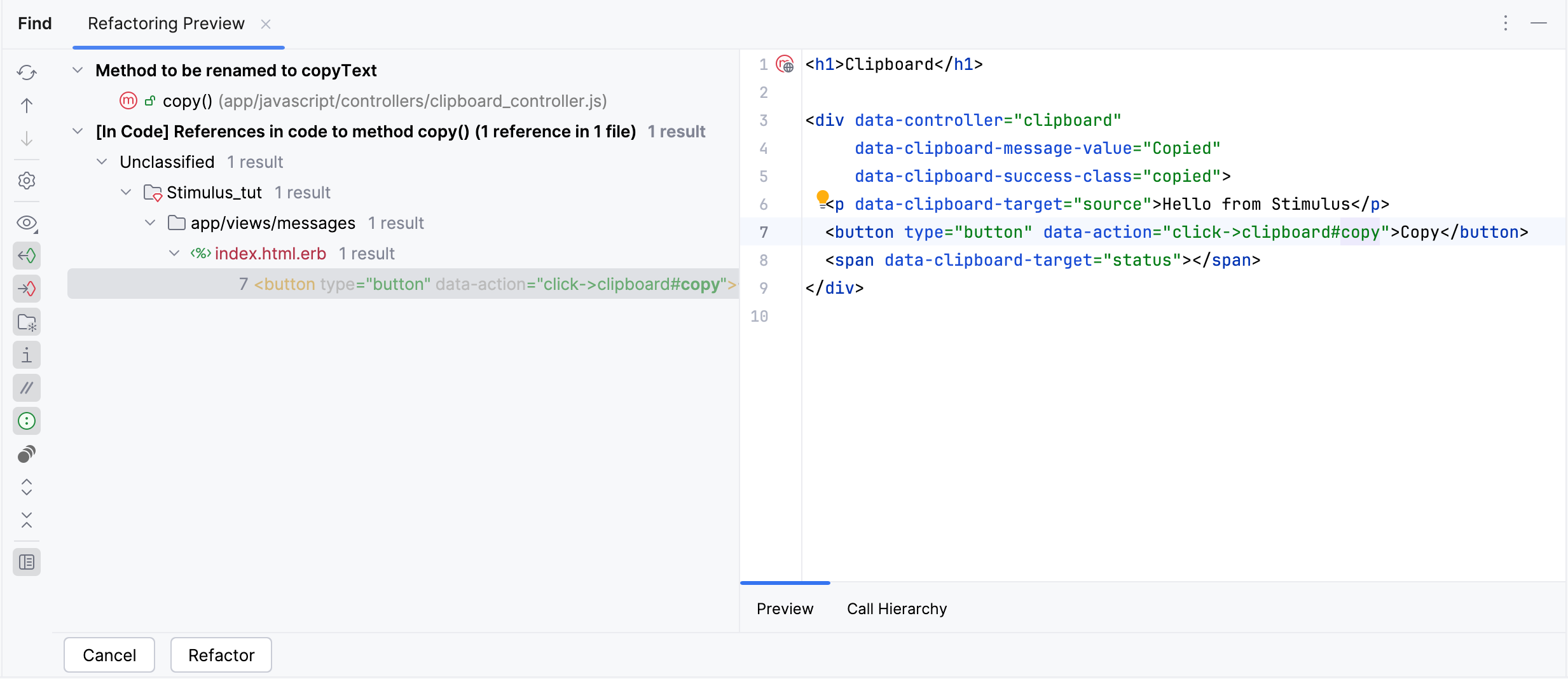Click the Stimulus_tut folder icon
The height and width of the screenshot is (679, 1568).
click(x=153, y=193)
